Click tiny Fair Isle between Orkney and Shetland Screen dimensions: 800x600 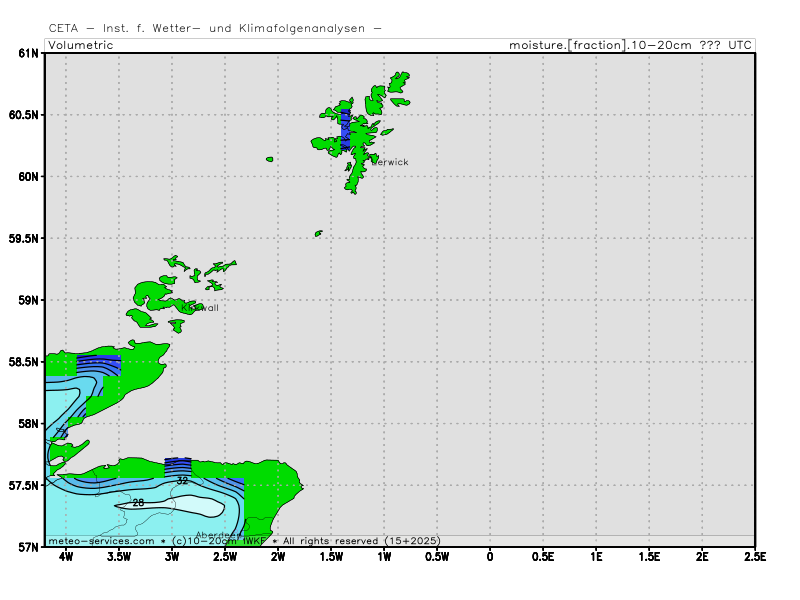click(x=318, y=233)
